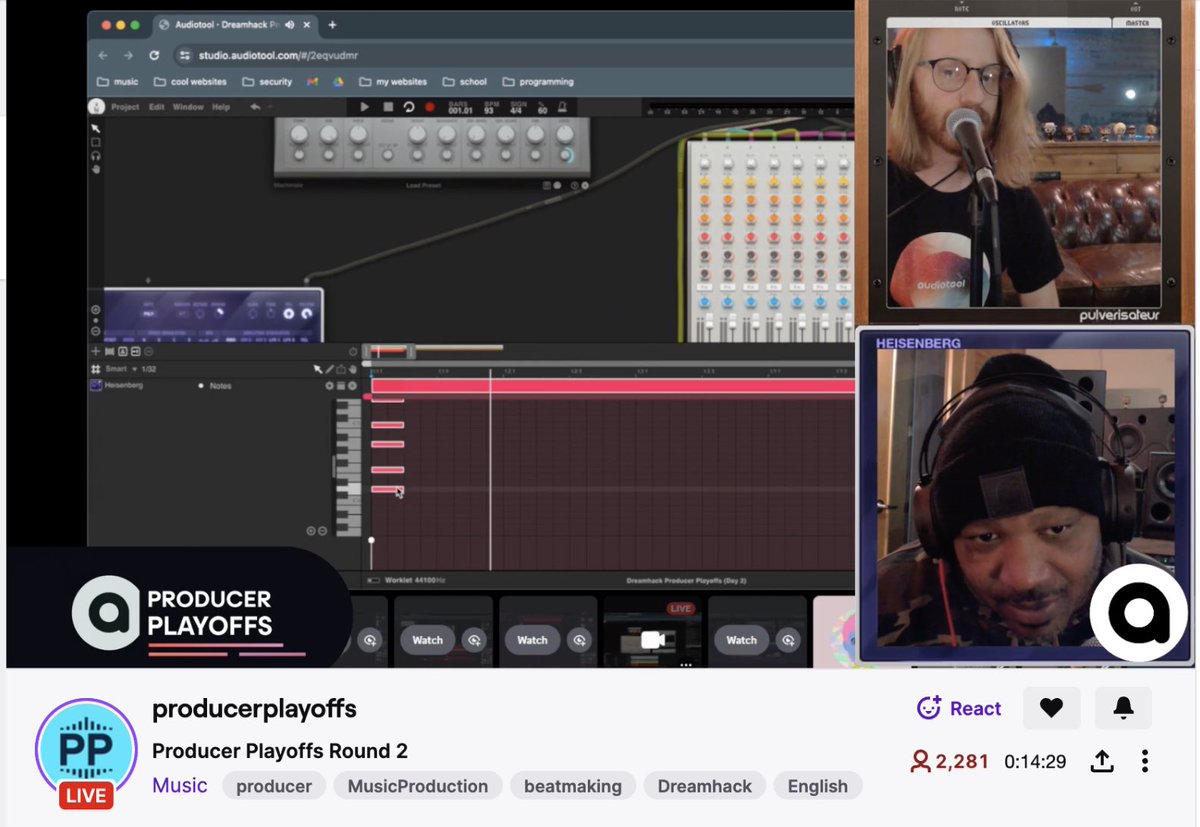Click the browser forward arrow
The image size is (1200, 827).
pyautogui.click(x=128, y=56)
